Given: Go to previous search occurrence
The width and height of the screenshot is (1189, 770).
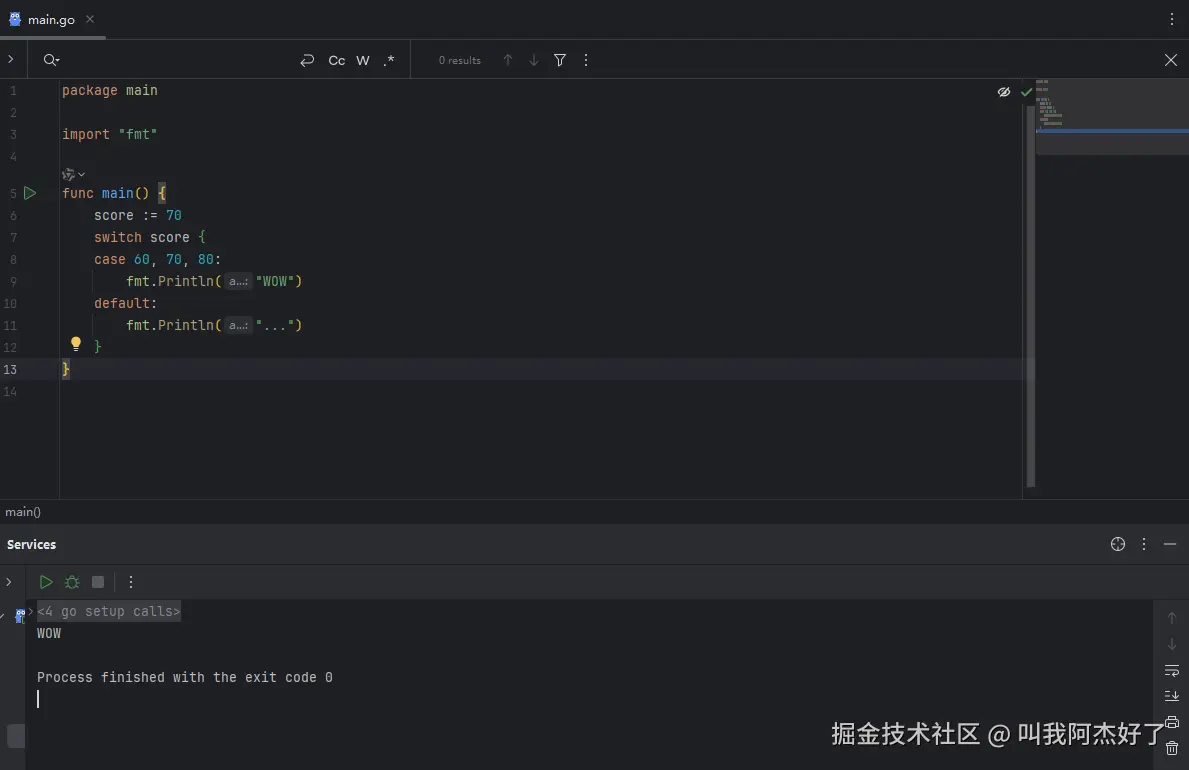Looking at the screenshot, I should [x=508, y=60].
